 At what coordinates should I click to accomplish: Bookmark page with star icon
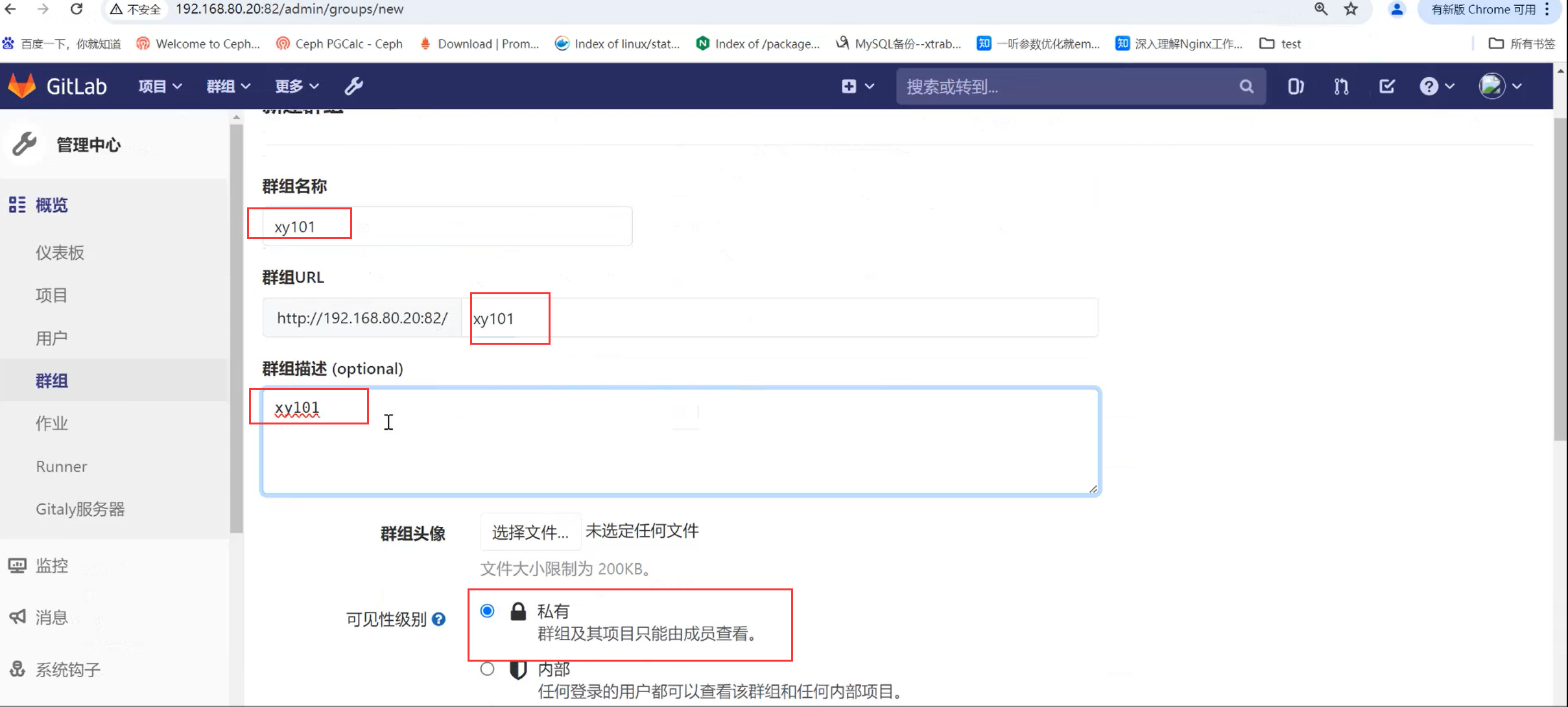[1351, 9]
